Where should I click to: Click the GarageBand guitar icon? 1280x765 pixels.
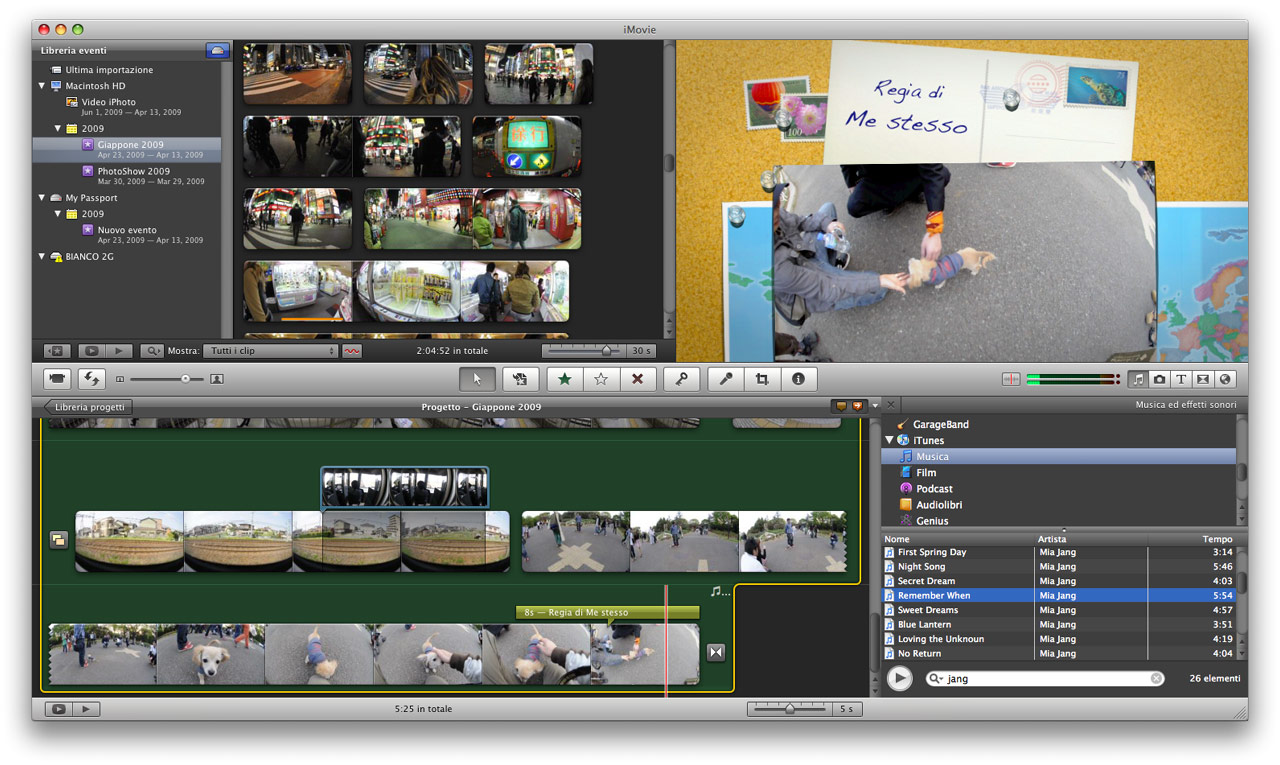903,424
